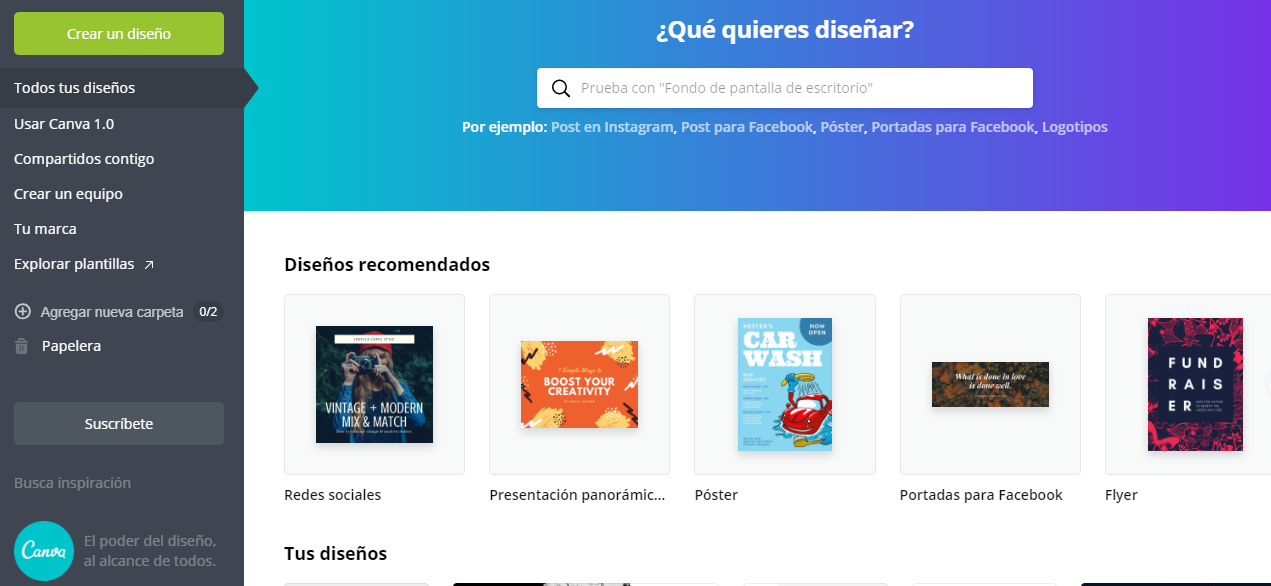Open Usar Canva 1.0 menu item
This screenshot has height=586, width=1271.
click(64, 124)
